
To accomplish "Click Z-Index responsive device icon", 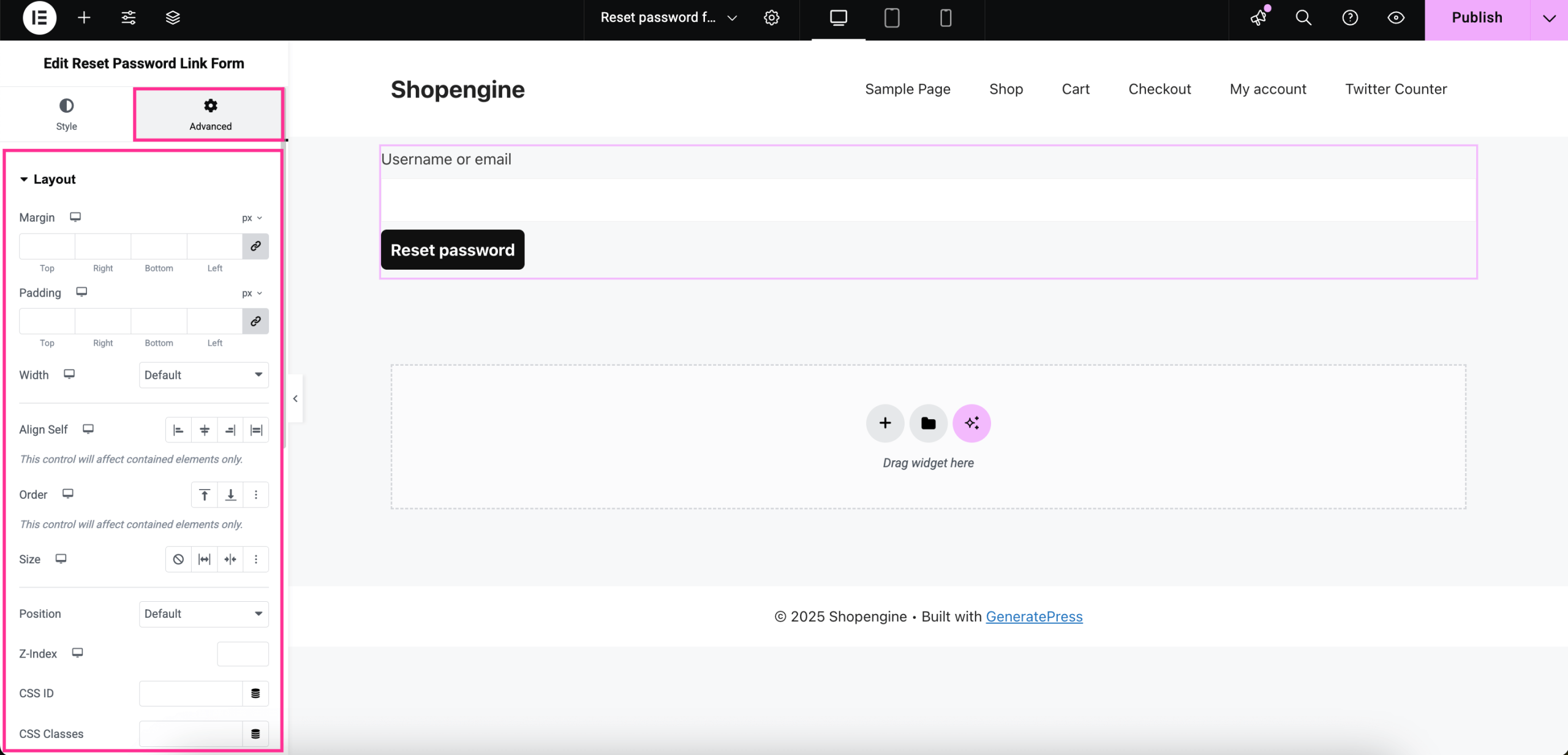I will tap(77, 653).
